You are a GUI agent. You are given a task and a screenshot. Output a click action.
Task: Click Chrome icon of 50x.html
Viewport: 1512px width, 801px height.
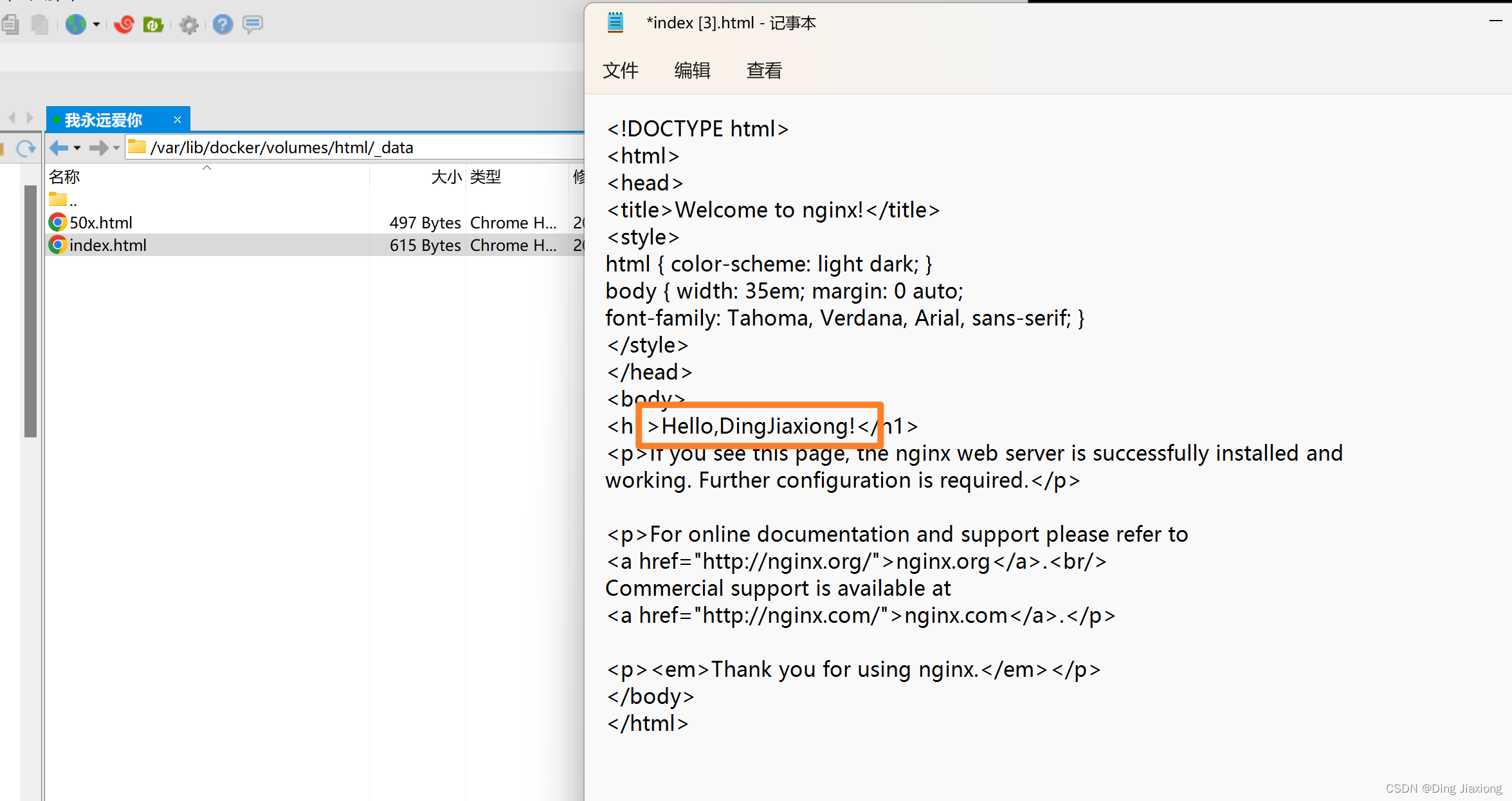click(58, 223)
